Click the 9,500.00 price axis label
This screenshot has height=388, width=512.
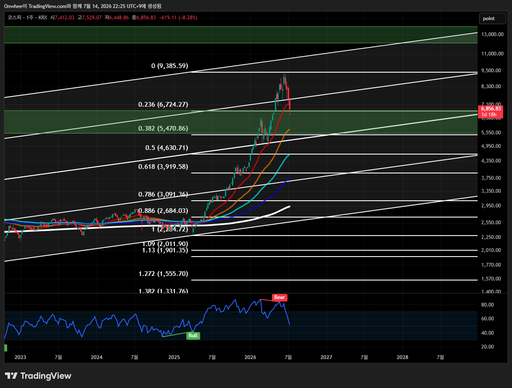[491, 70]
